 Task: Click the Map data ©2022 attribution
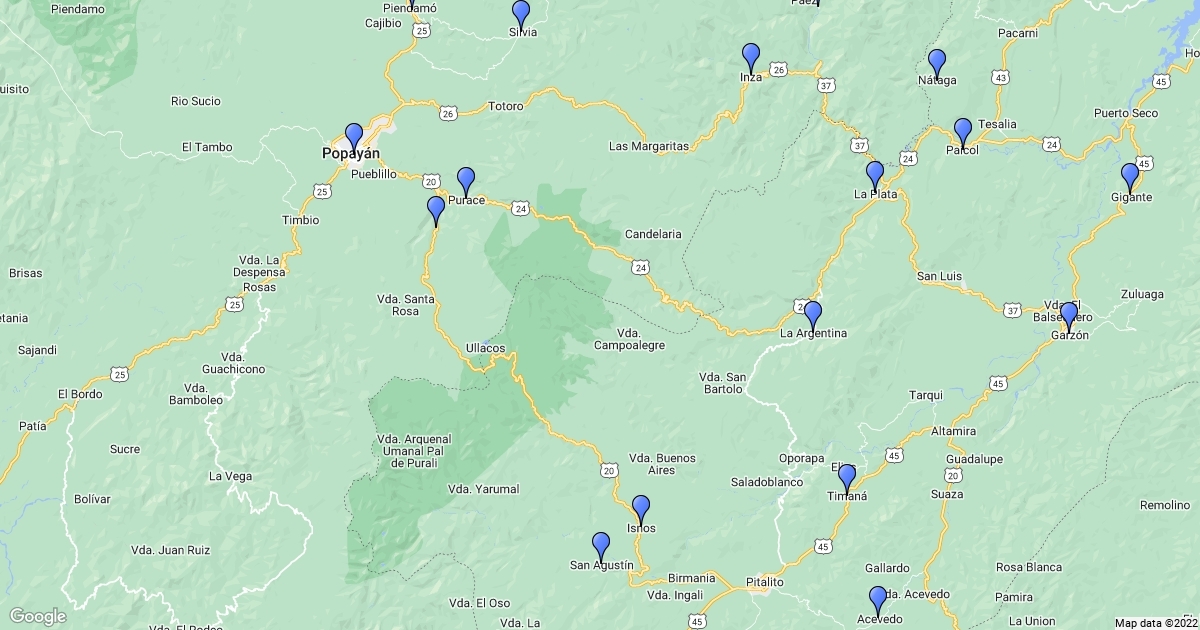(x=1155, y=623)
